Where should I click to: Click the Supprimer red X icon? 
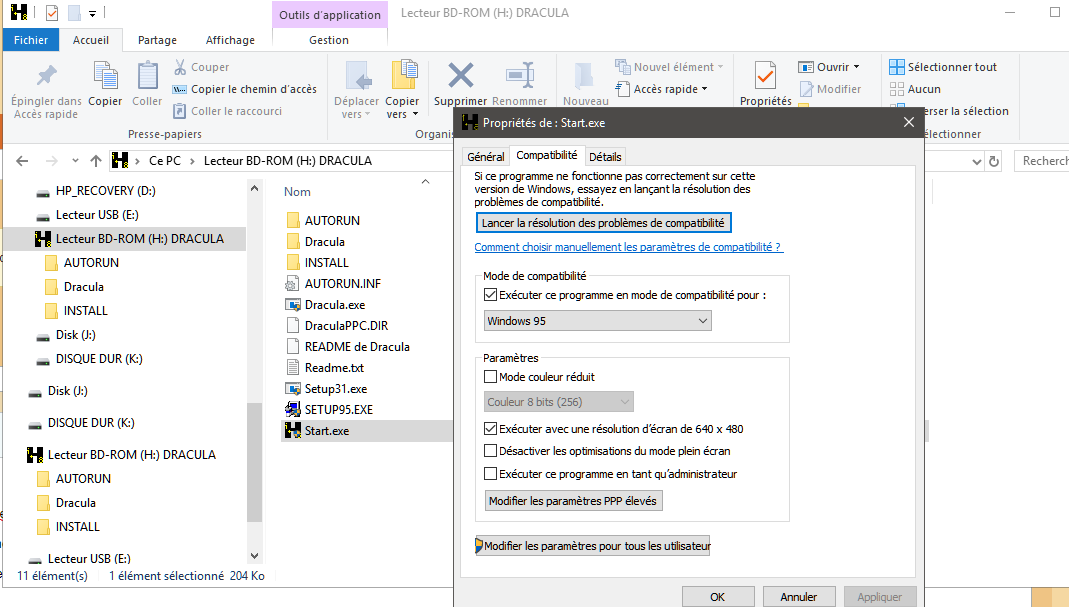coord(460,75)
